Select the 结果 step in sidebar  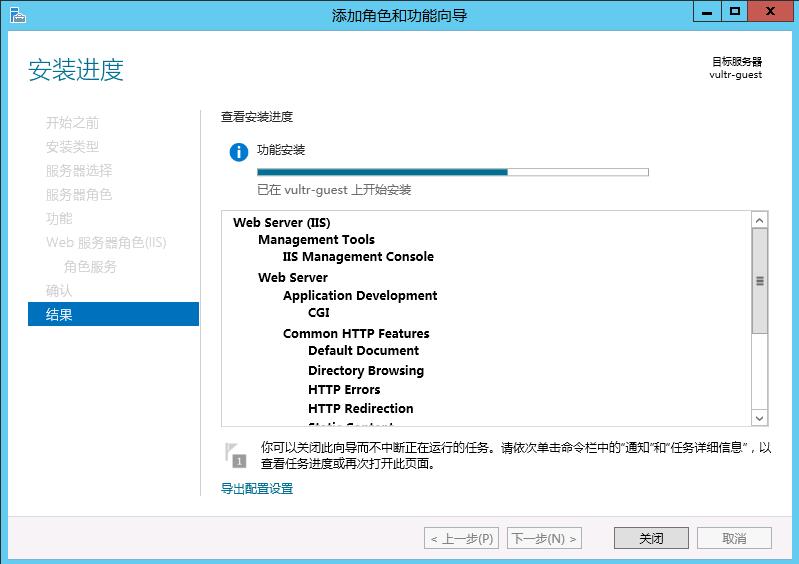point(113,314)
